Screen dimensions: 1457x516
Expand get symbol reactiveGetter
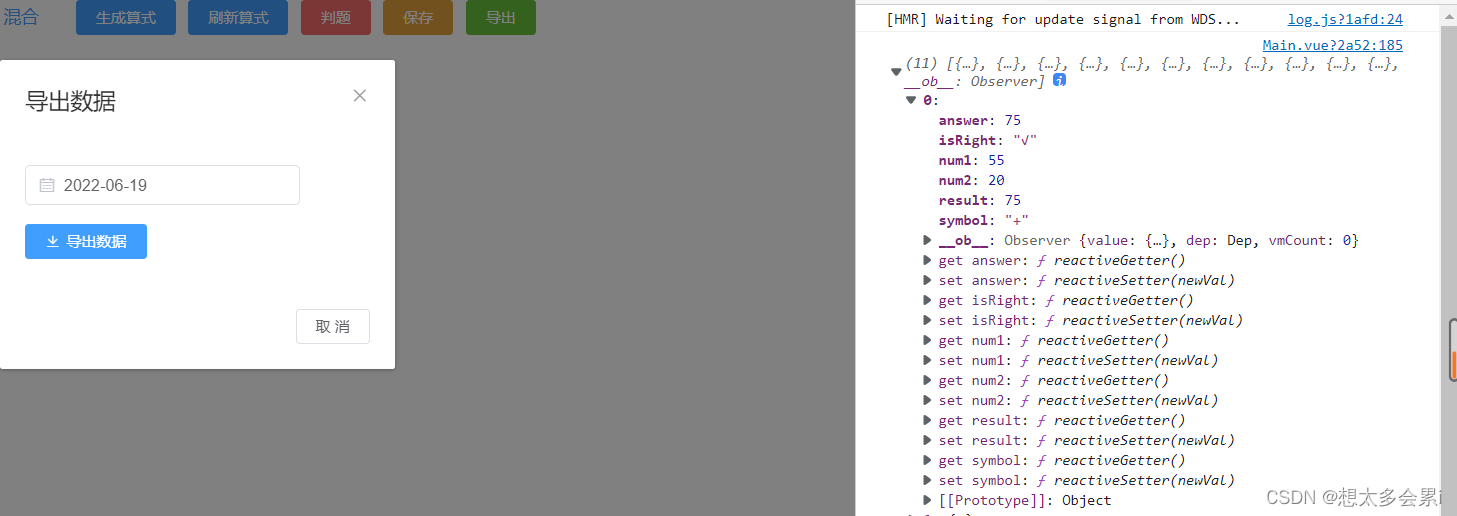[x=928, y=460]
